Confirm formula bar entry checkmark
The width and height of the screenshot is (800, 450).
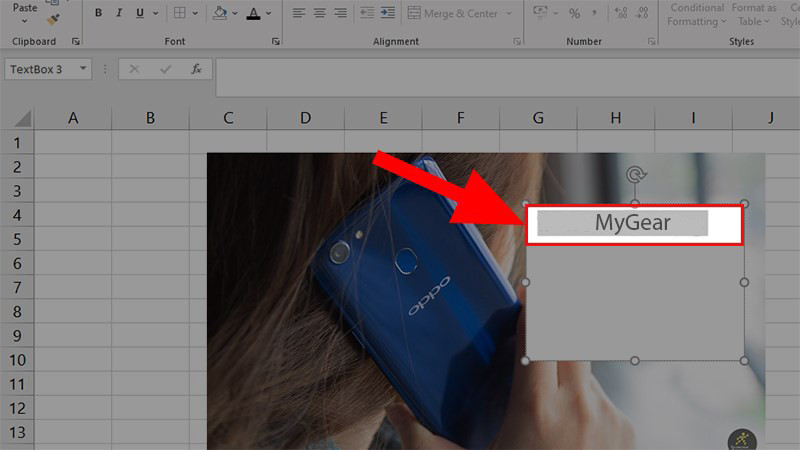pos(166,69)
